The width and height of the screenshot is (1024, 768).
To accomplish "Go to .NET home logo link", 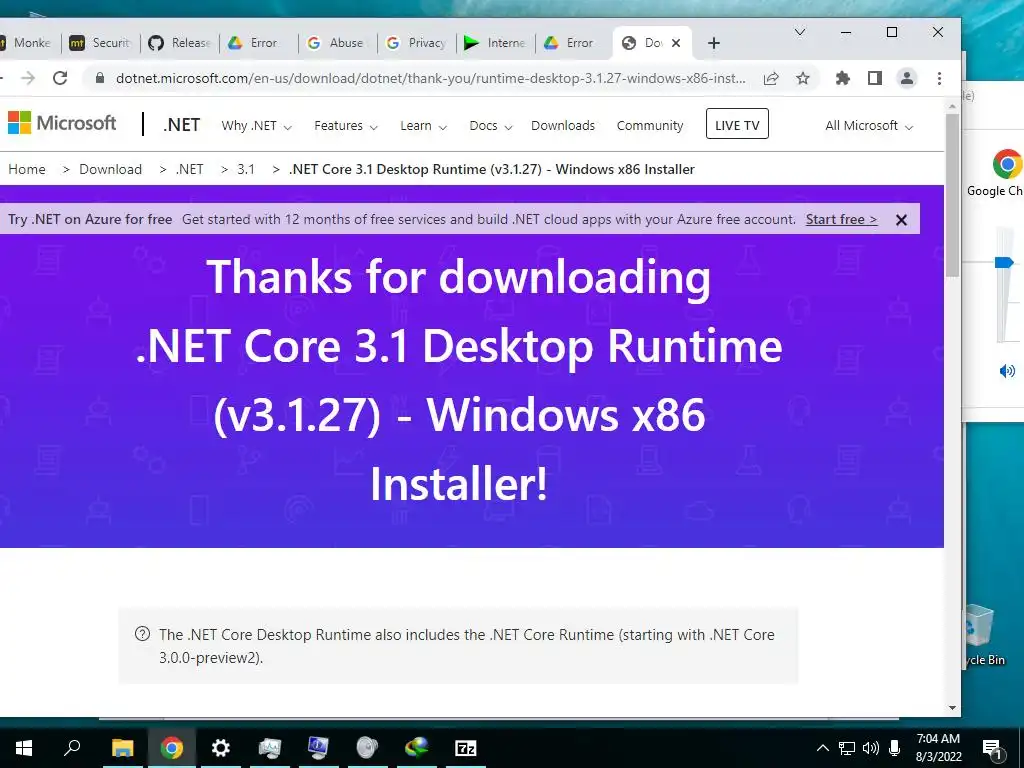I will (x=182, y=125).
